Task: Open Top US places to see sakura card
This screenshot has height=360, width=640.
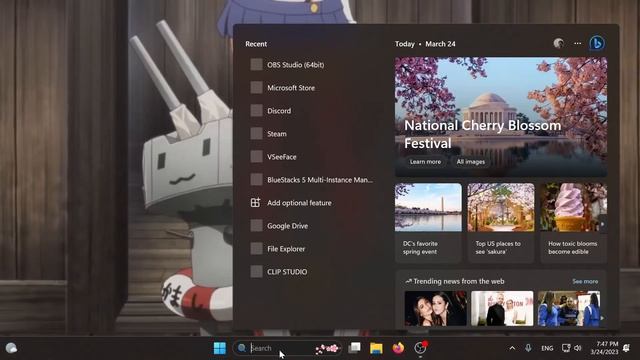Action: [x=501, y=223]
